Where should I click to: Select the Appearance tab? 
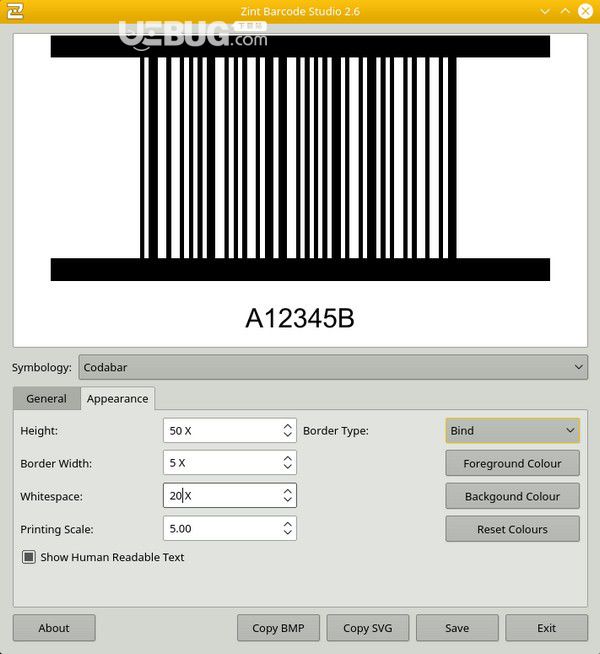pyautogui.click(x=118, y=399)
